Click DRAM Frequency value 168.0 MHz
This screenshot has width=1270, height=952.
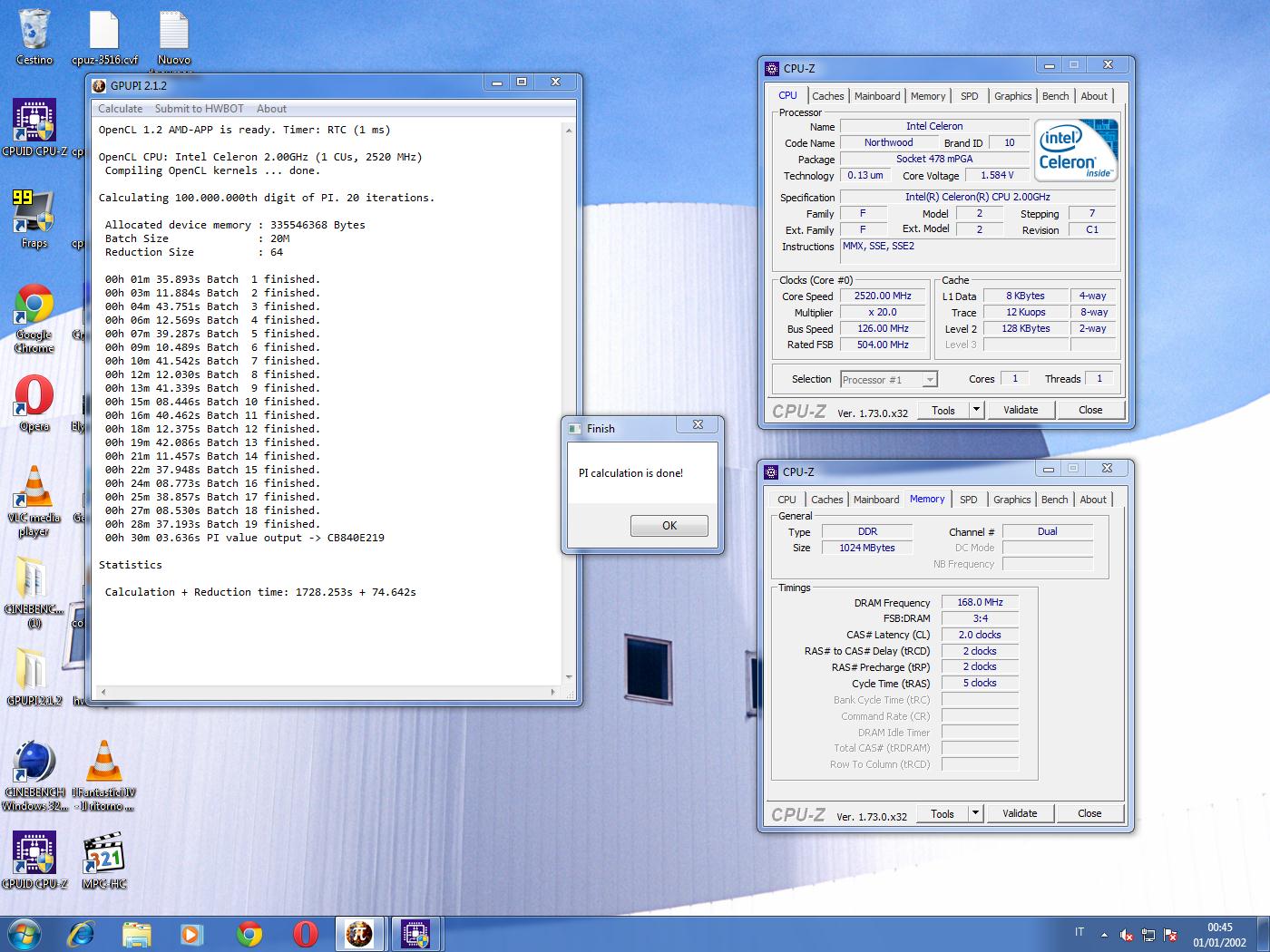[x=980, y=602]
